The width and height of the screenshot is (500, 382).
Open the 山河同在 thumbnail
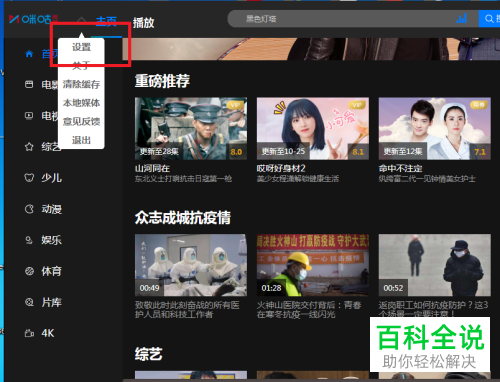pyautogui.click(x=191, y=128)
